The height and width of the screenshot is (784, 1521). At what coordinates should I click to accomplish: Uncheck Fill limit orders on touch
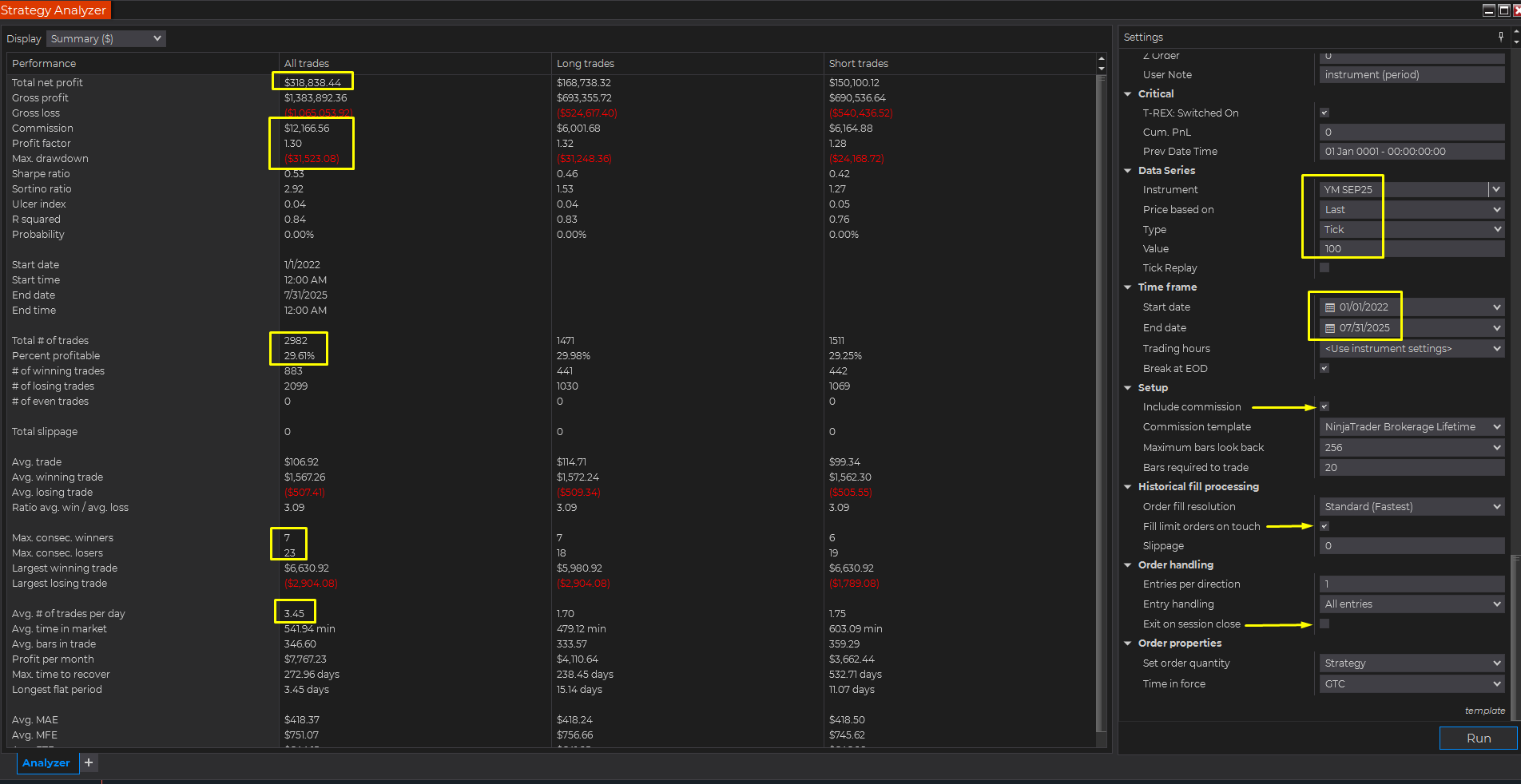pyautogui.click(x=1324, y=526)
